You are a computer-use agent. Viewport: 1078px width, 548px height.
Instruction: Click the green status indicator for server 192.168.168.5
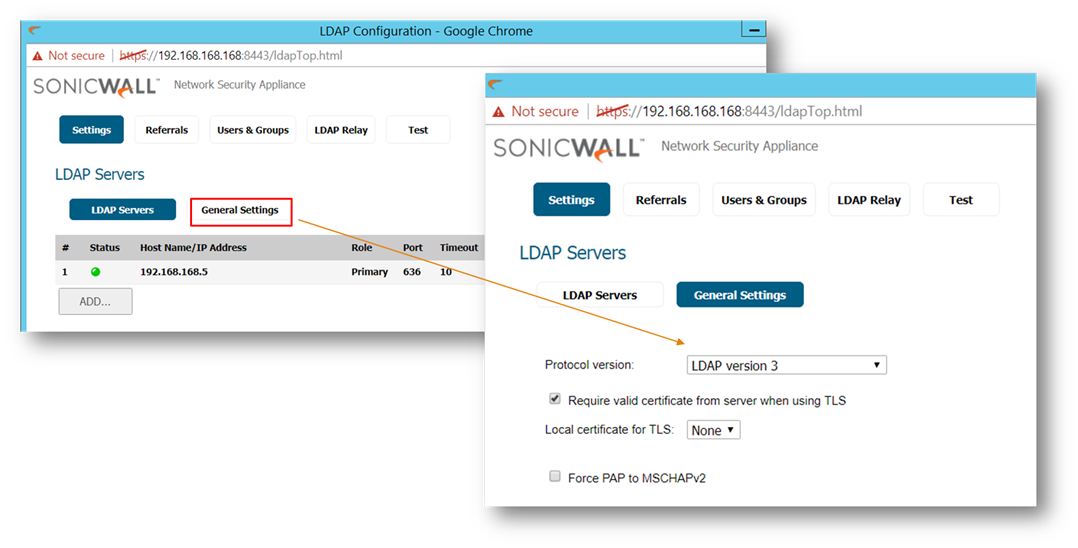coord(95,272)
